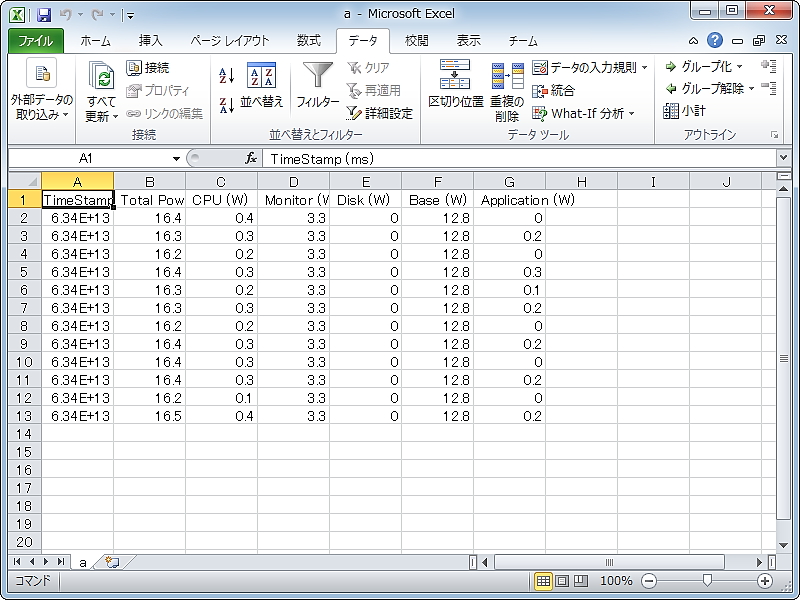This screenshot has width=800, height=600.
Task: Switch to the Review (校閲) tab
Action: click(x=416, y=41)
